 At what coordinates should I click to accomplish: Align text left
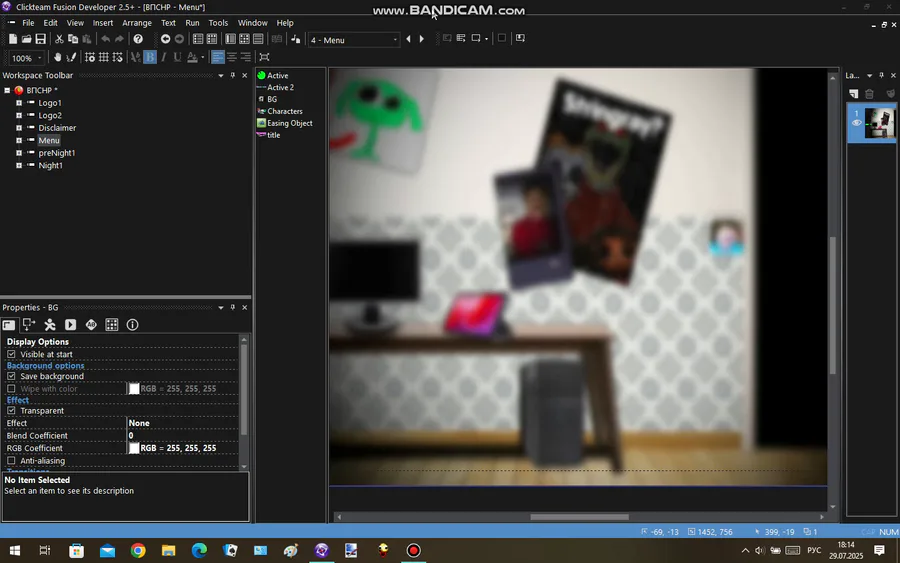click(218, 57)
